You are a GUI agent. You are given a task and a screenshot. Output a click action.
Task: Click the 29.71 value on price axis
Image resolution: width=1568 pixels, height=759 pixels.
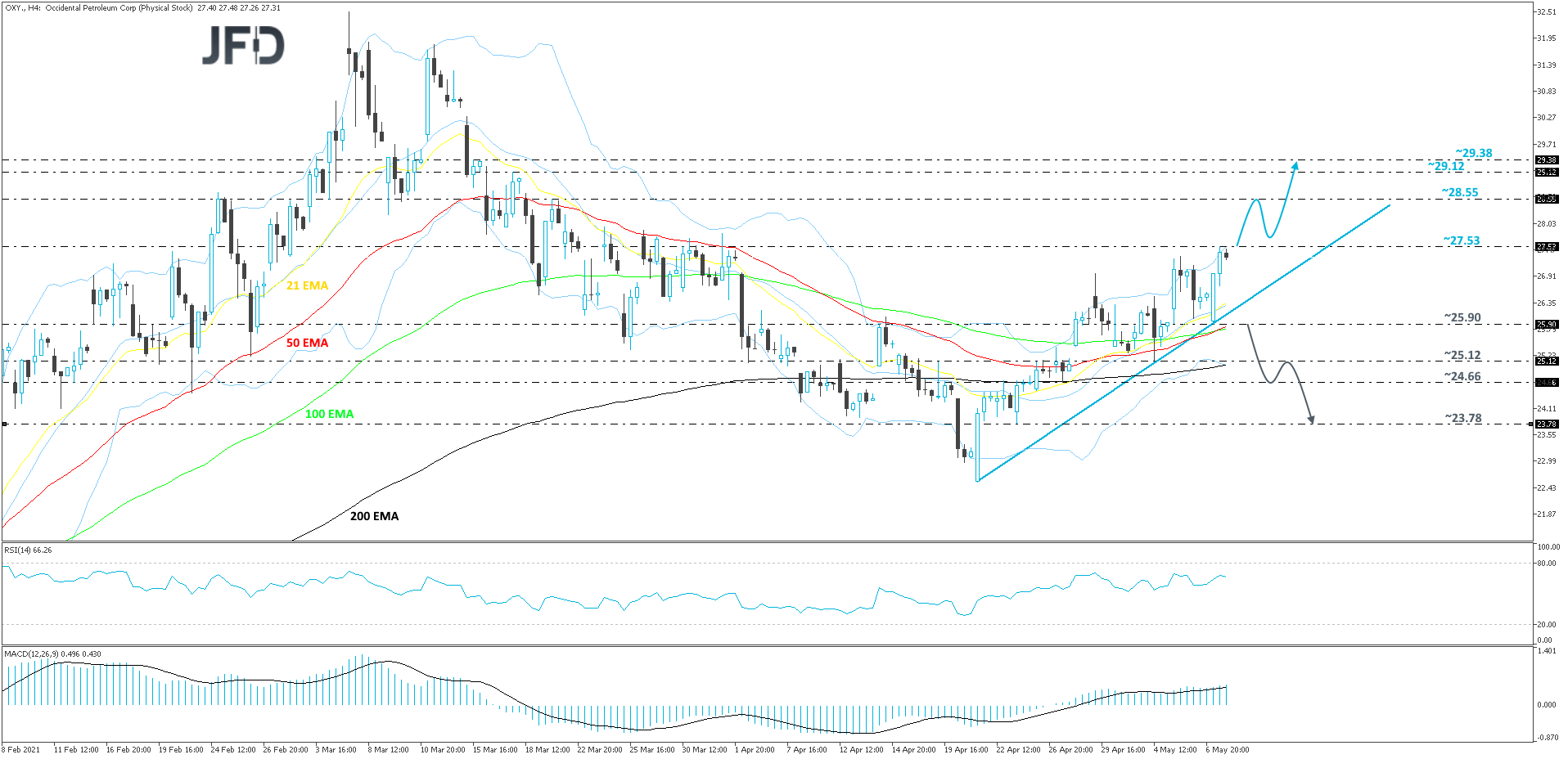pyautogui.click(x=1546, y=145)
